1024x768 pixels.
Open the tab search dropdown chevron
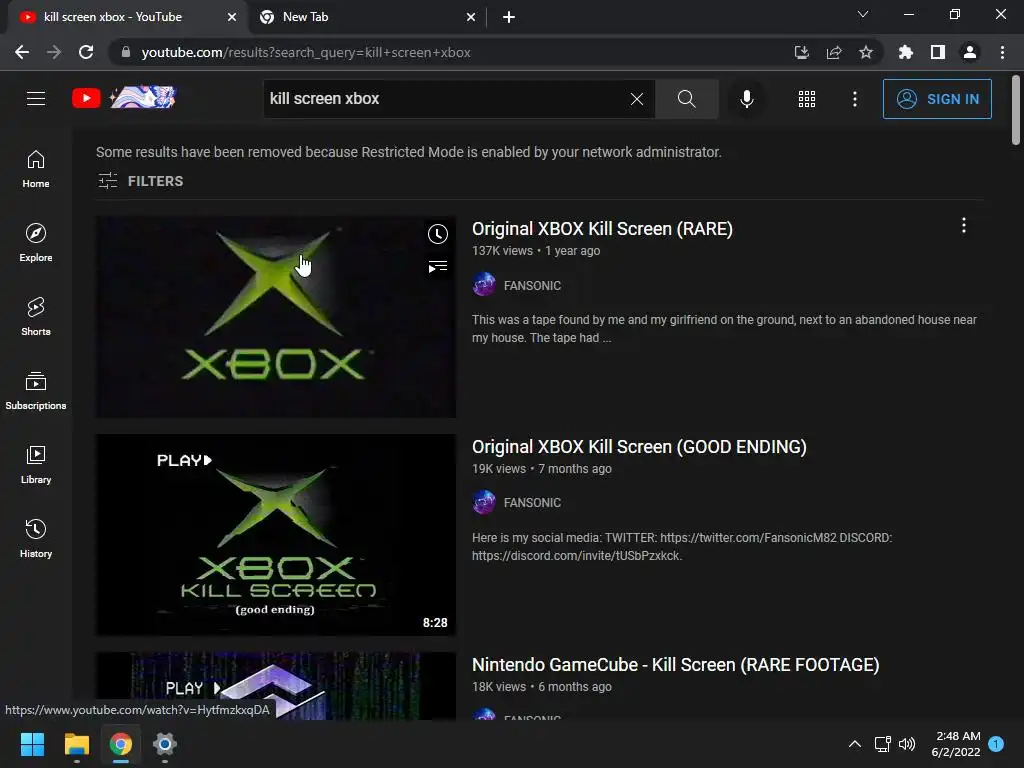(863, 14)
